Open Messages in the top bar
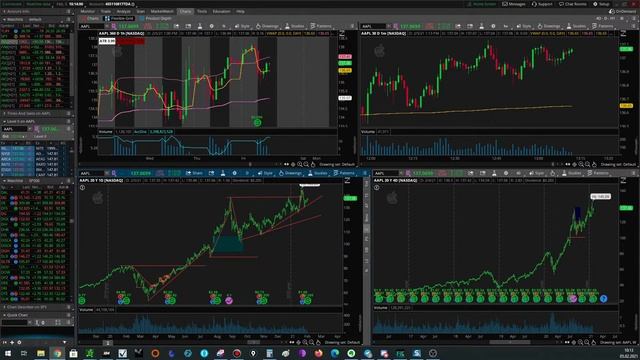The image size is (640, 360). (513, 4)
